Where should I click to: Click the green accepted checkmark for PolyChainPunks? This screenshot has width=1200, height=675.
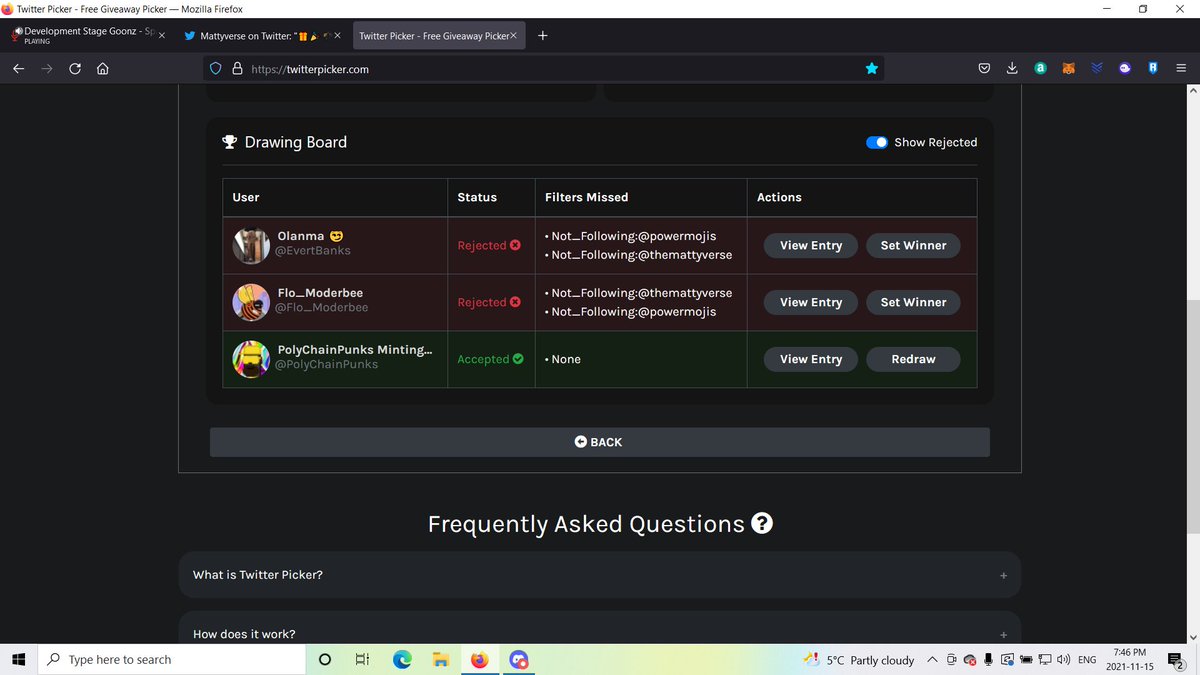click(517, 359)
